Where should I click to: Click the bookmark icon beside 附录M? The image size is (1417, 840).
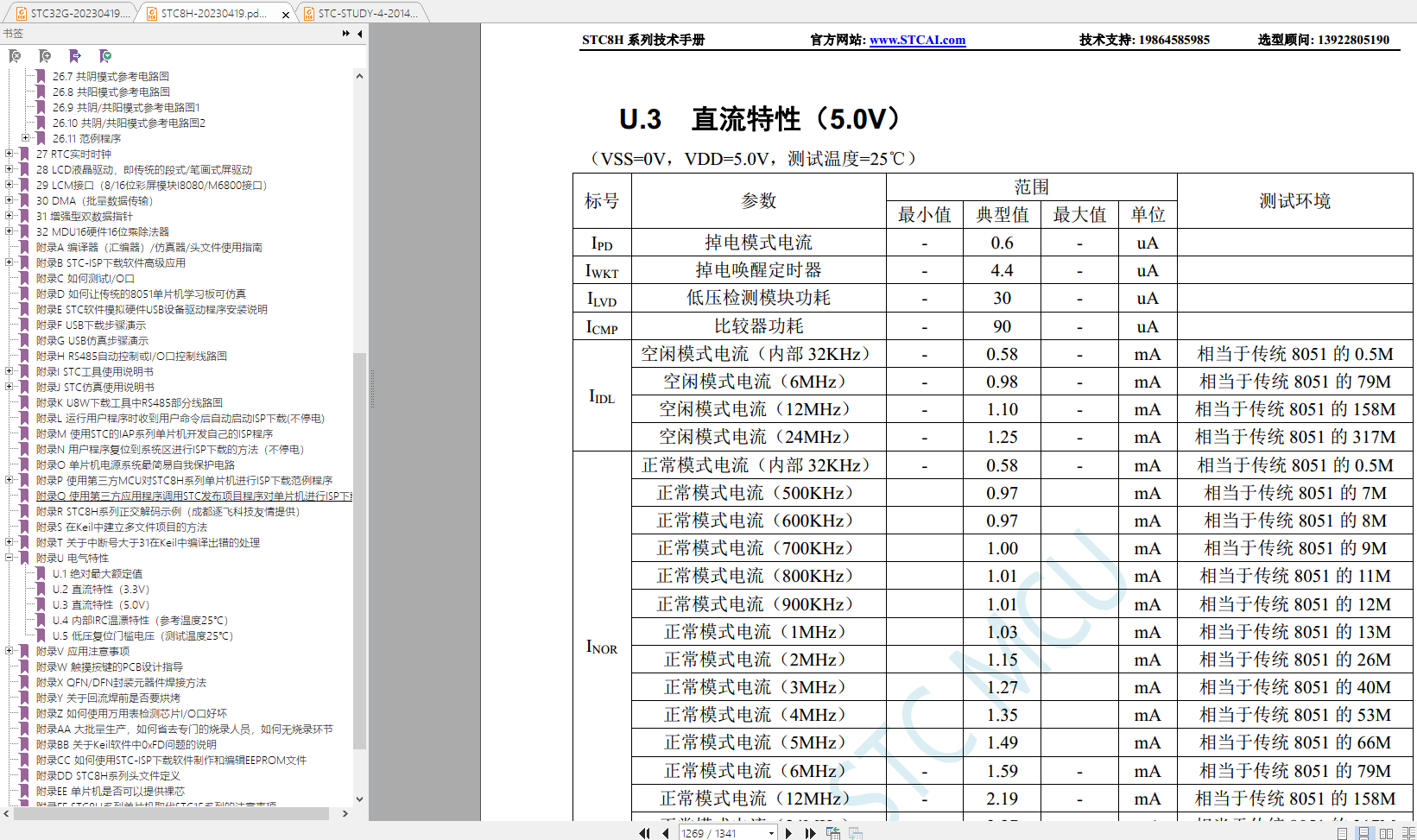tap(25, 433)
